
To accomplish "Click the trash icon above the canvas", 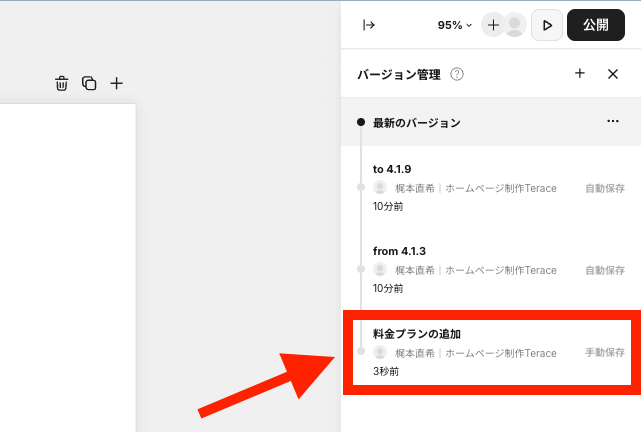I will click(x=62, y=84).
